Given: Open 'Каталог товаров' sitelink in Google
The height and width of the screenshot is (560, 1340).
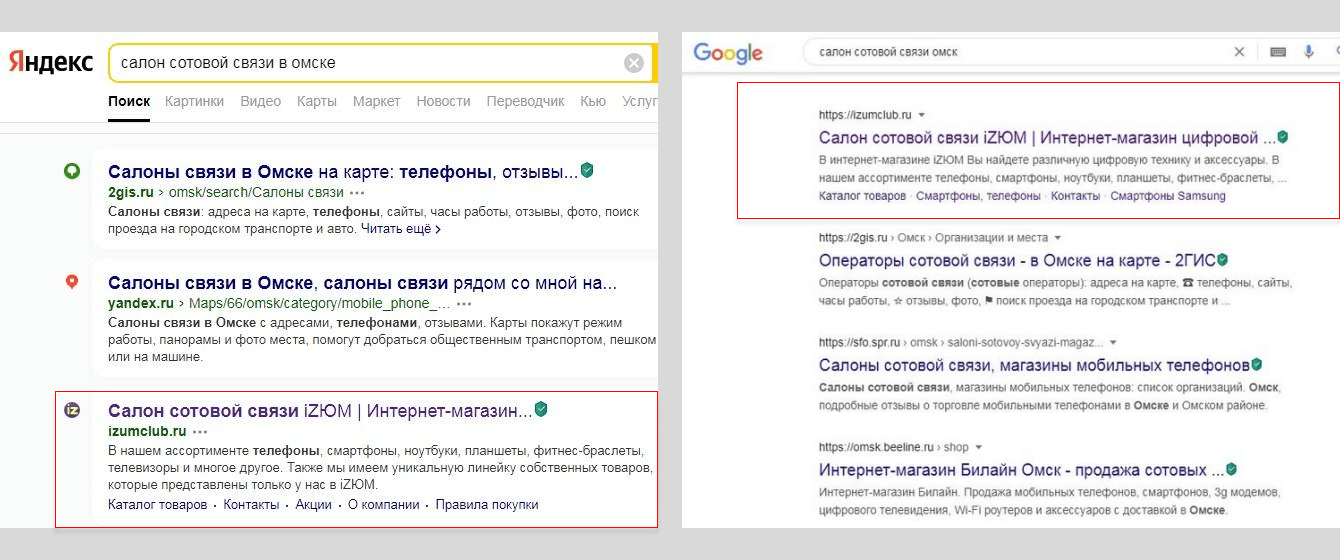Looking at the screenshot, I should point(862,196).
